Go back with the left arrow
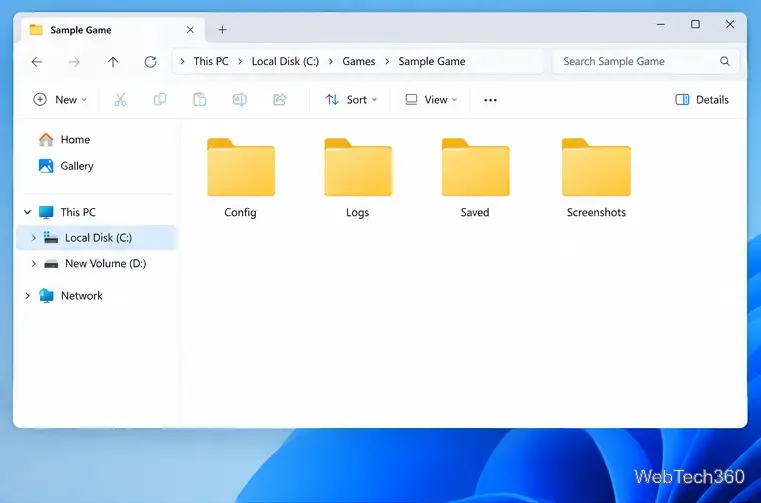Screen dimensions: 761x503 click(37, 62)
